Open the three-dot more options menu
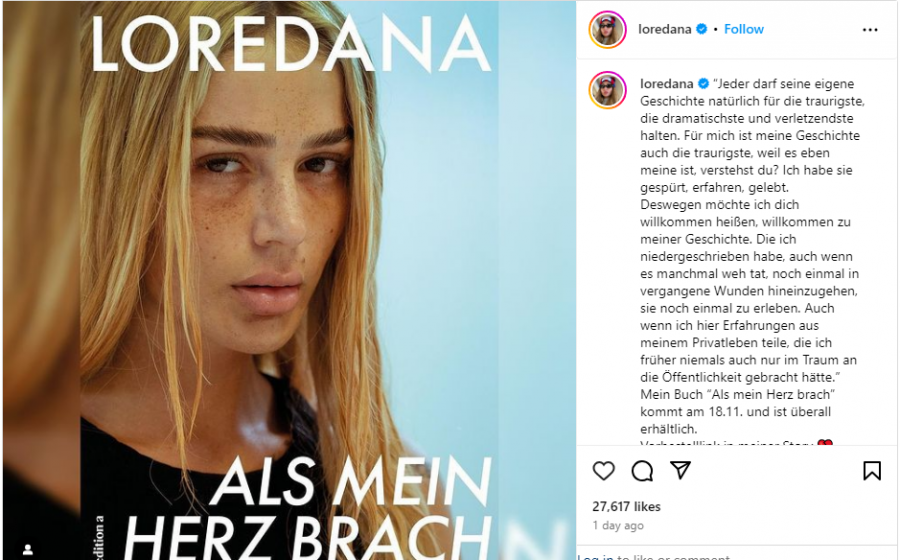Image resolution: width=900 pixels, height=560 pixels. (870, 30)
